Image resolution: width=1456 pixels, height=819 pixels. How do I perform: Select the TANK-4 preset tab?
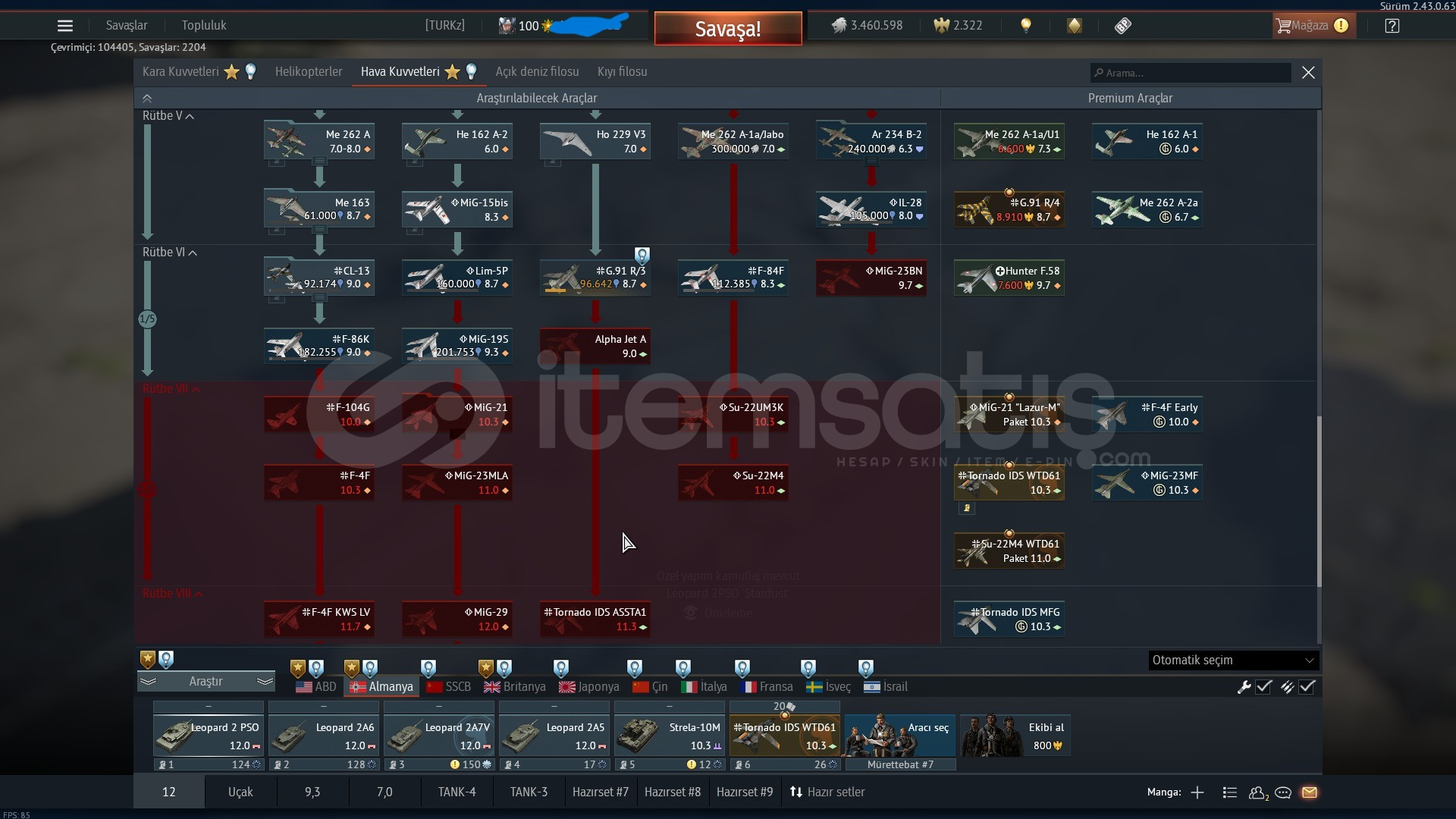pyautogui.click(x=457, y=792)
